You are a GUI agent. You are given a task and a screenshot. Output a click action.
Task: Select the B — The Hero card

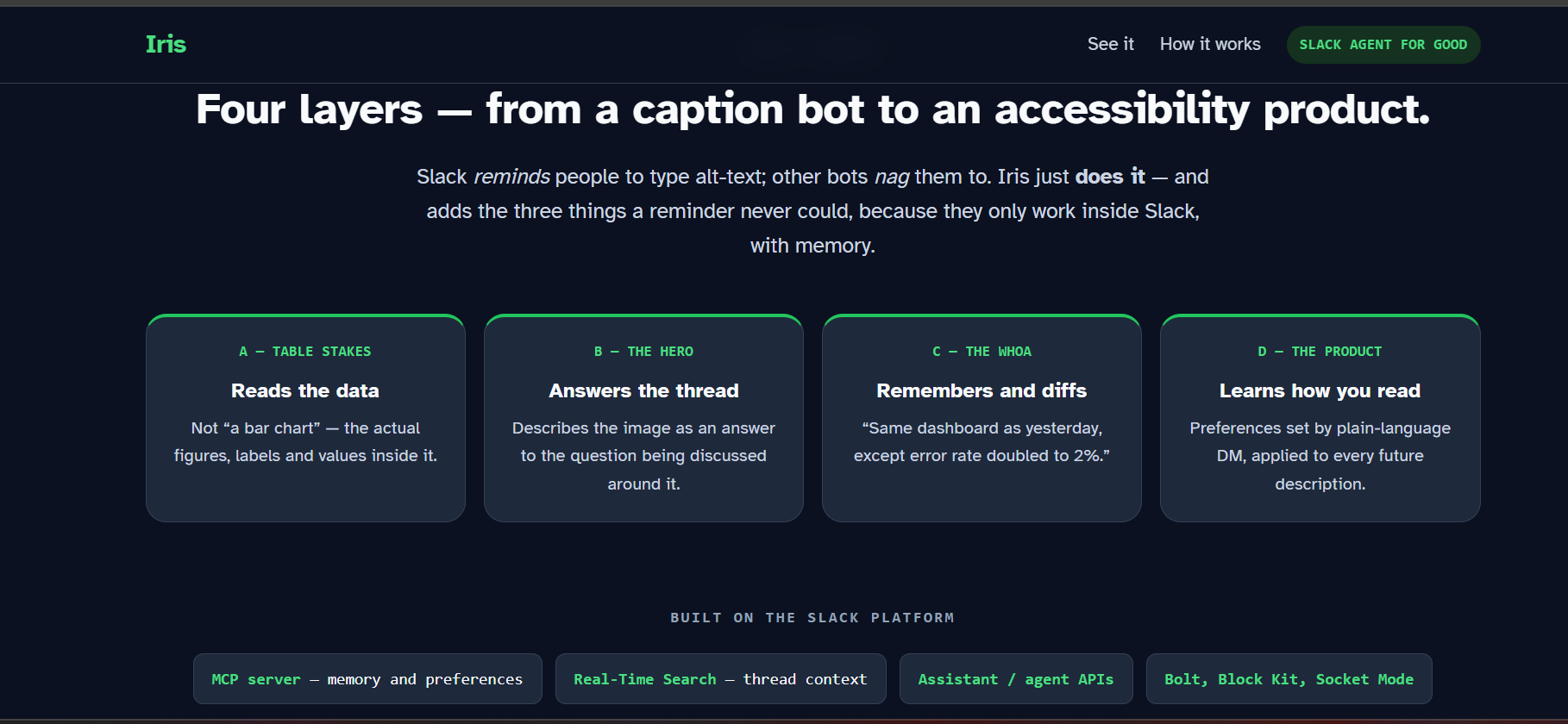[643, 418]
